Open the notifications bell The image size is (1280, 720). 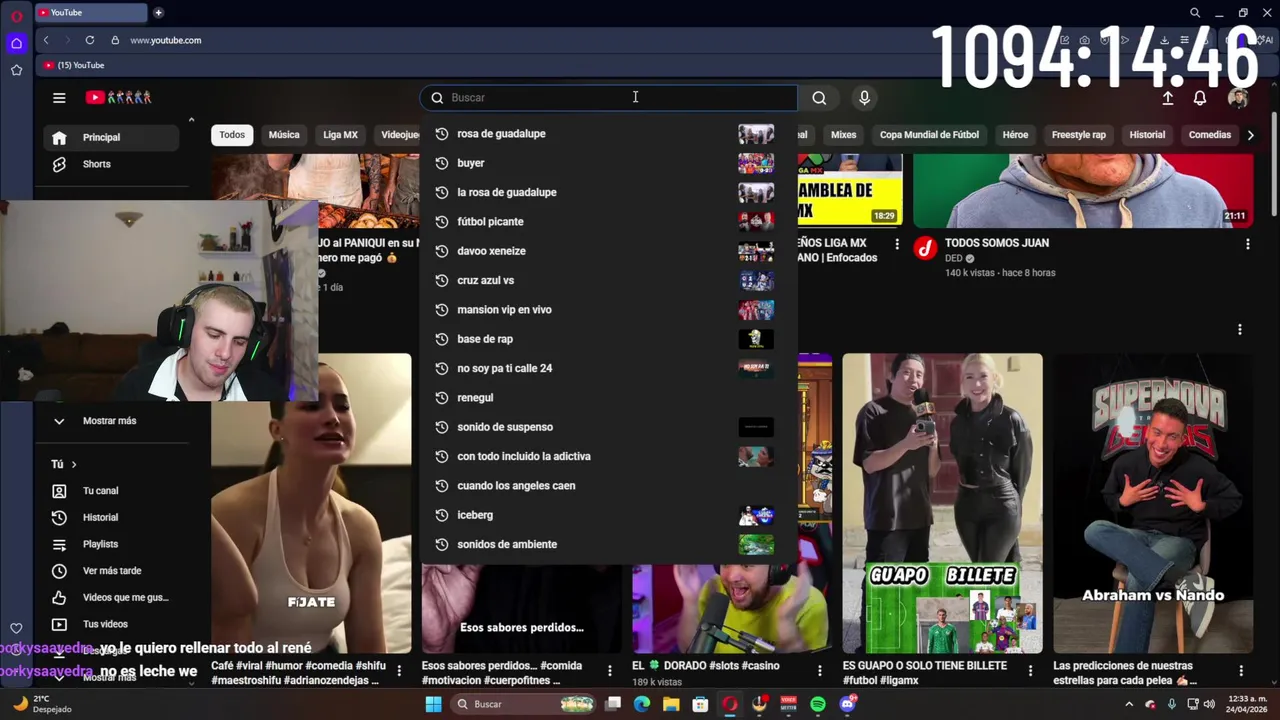click(1200, 97)
